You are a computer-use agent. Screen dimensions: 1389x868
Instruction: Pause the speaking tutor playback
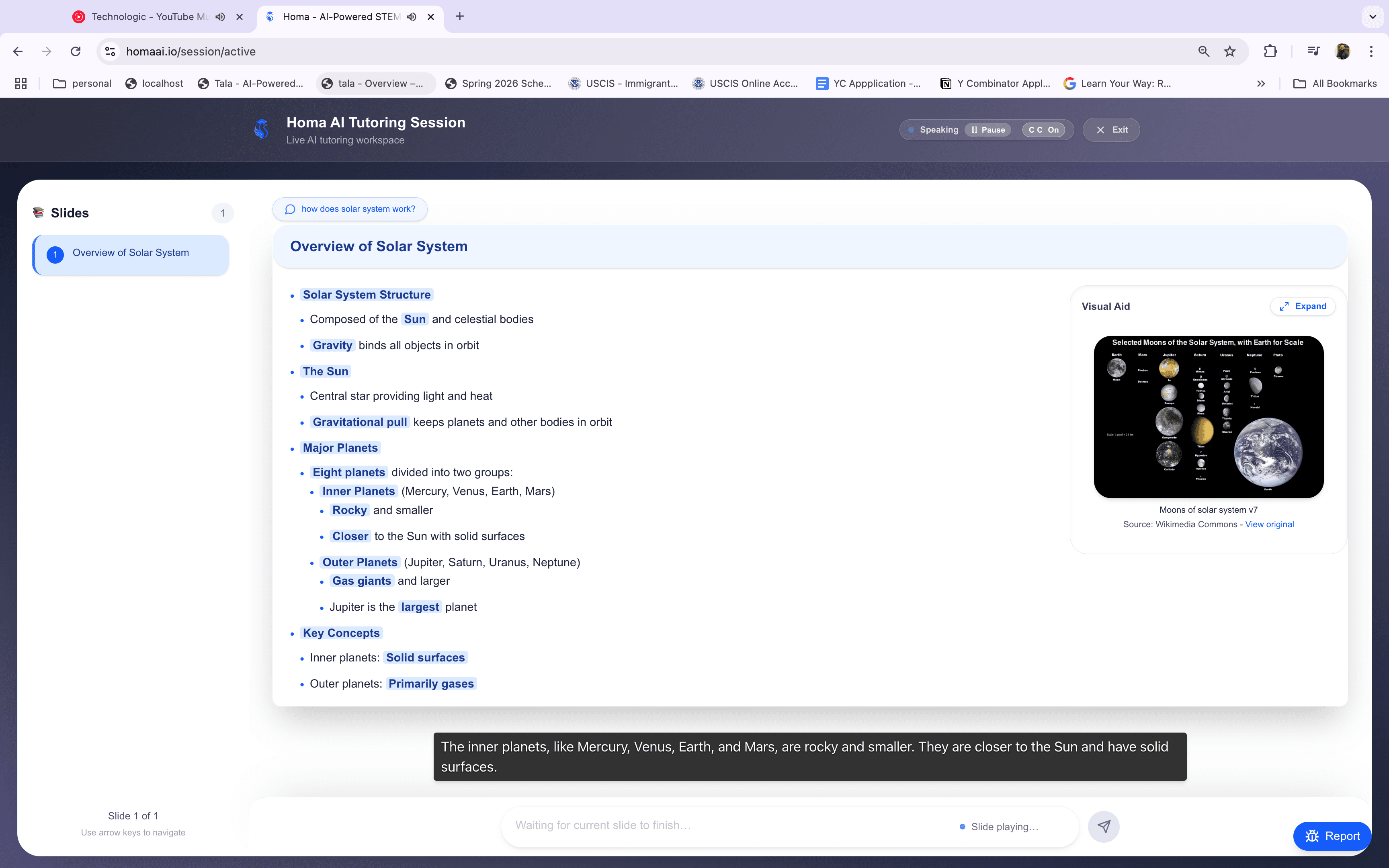pyautogui.click(x=988, y=130)
